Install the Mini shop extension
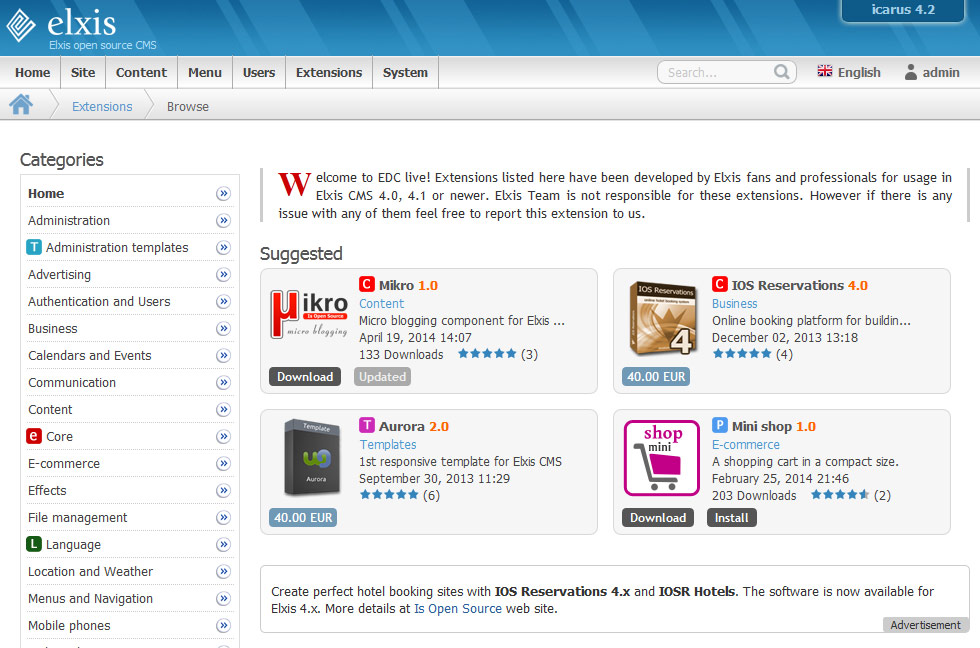Image resolution: width=980 pixels, height=648 pixels. [731, 517]
